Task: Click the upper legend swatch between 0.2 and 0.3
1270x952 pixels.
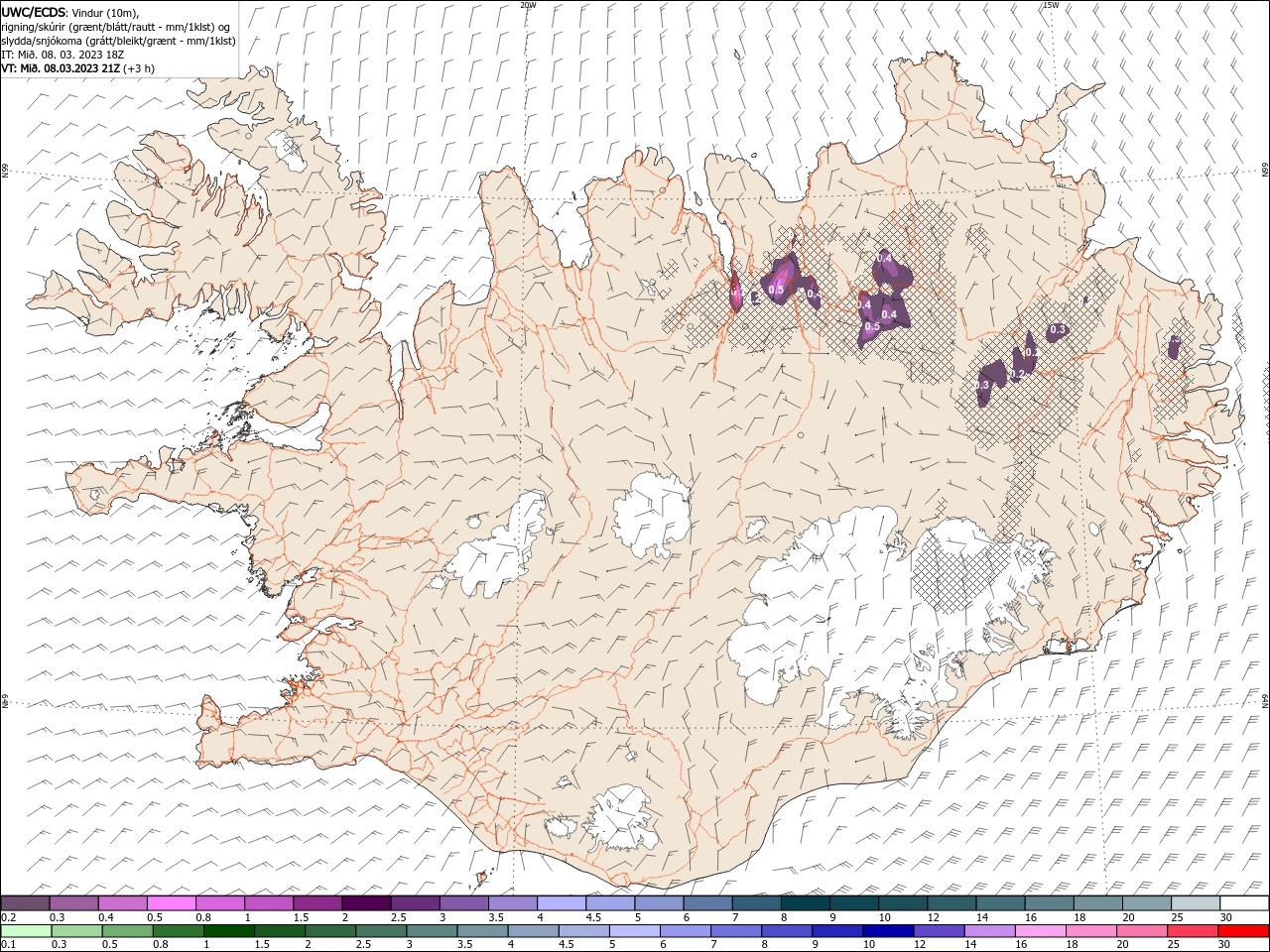Action: click(x=25, y=903)
